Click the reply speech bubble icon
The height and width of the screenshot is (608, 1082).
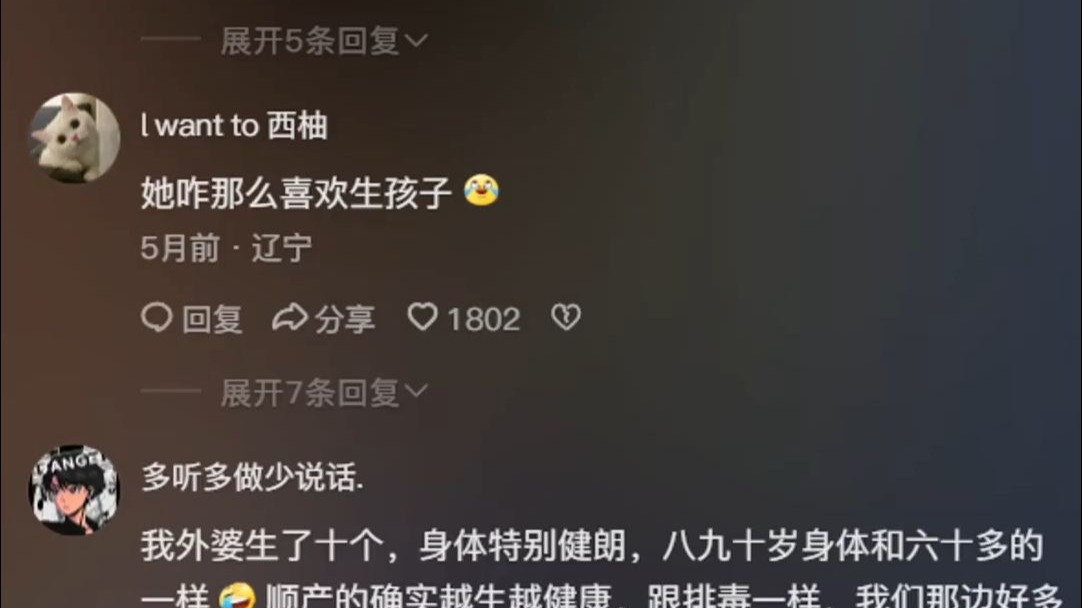click(157, 318)
